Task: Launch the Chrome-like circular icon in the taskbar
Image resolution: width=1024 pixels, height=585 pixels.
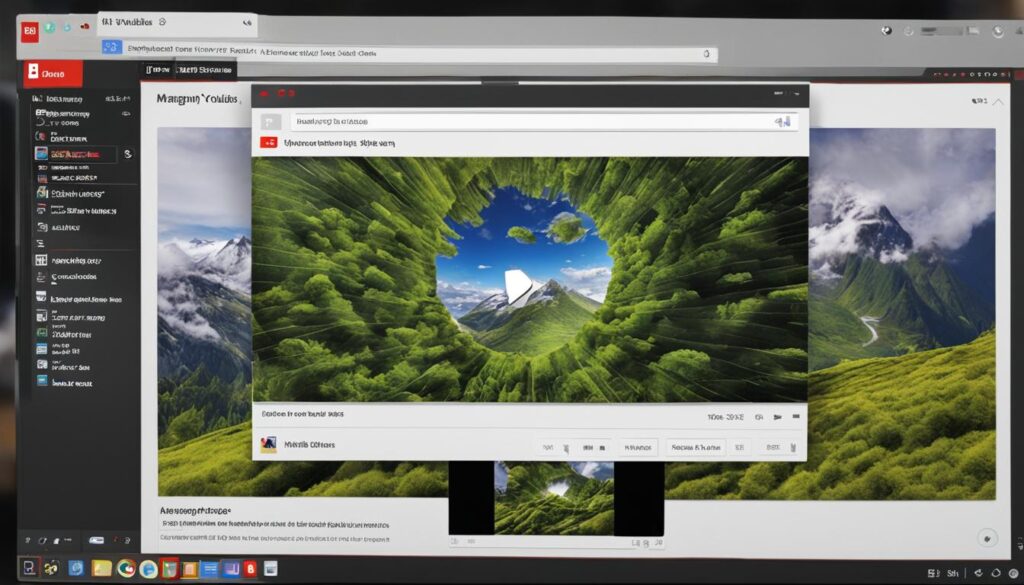Action: (x=127, y=568)
